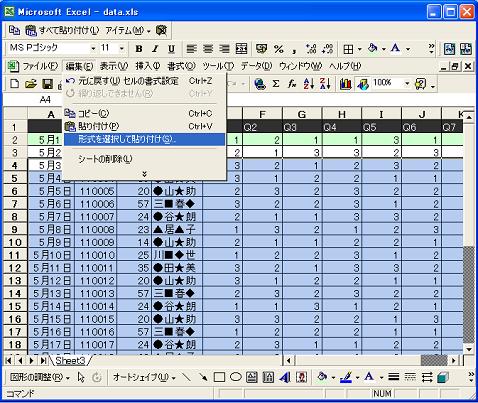Click the AutoSum sigma icon
This screenshot has width=478, height=403.
[x=276, y=84]
